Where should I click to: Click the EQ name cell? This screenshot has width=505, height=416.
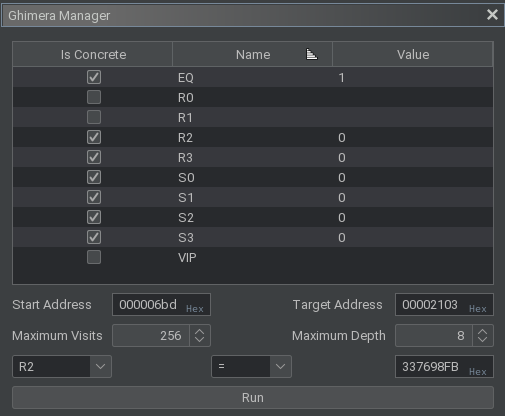point(252,77)
